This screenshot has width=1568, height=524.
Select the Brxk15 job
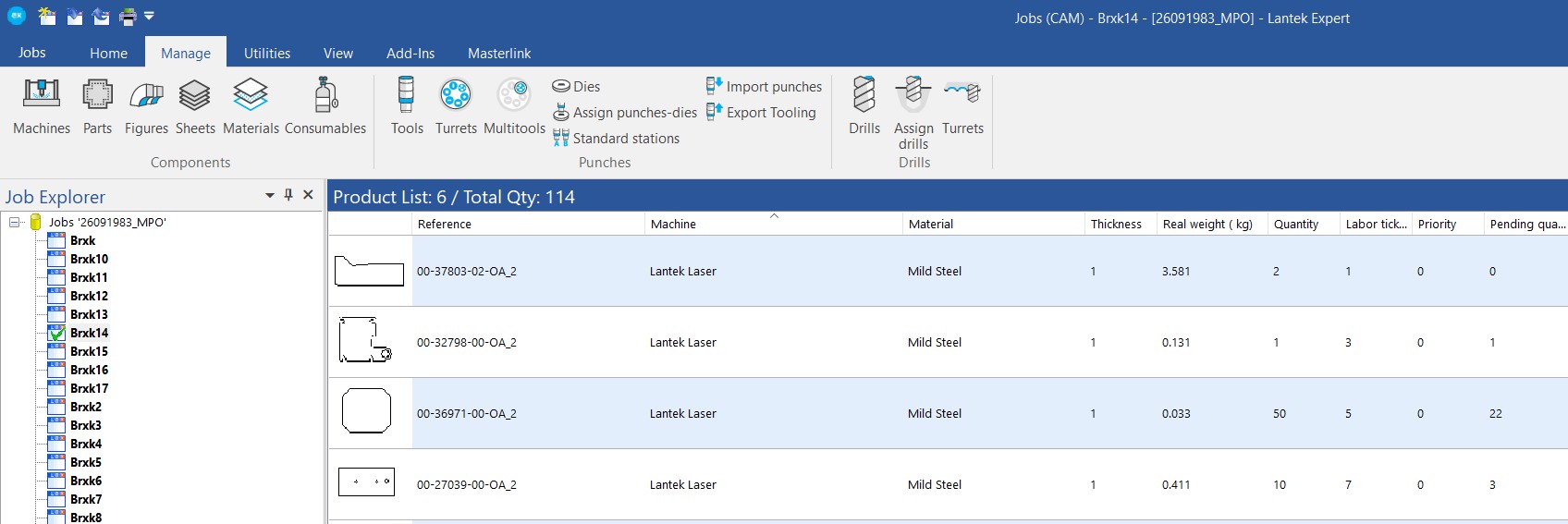pos(89,351)
